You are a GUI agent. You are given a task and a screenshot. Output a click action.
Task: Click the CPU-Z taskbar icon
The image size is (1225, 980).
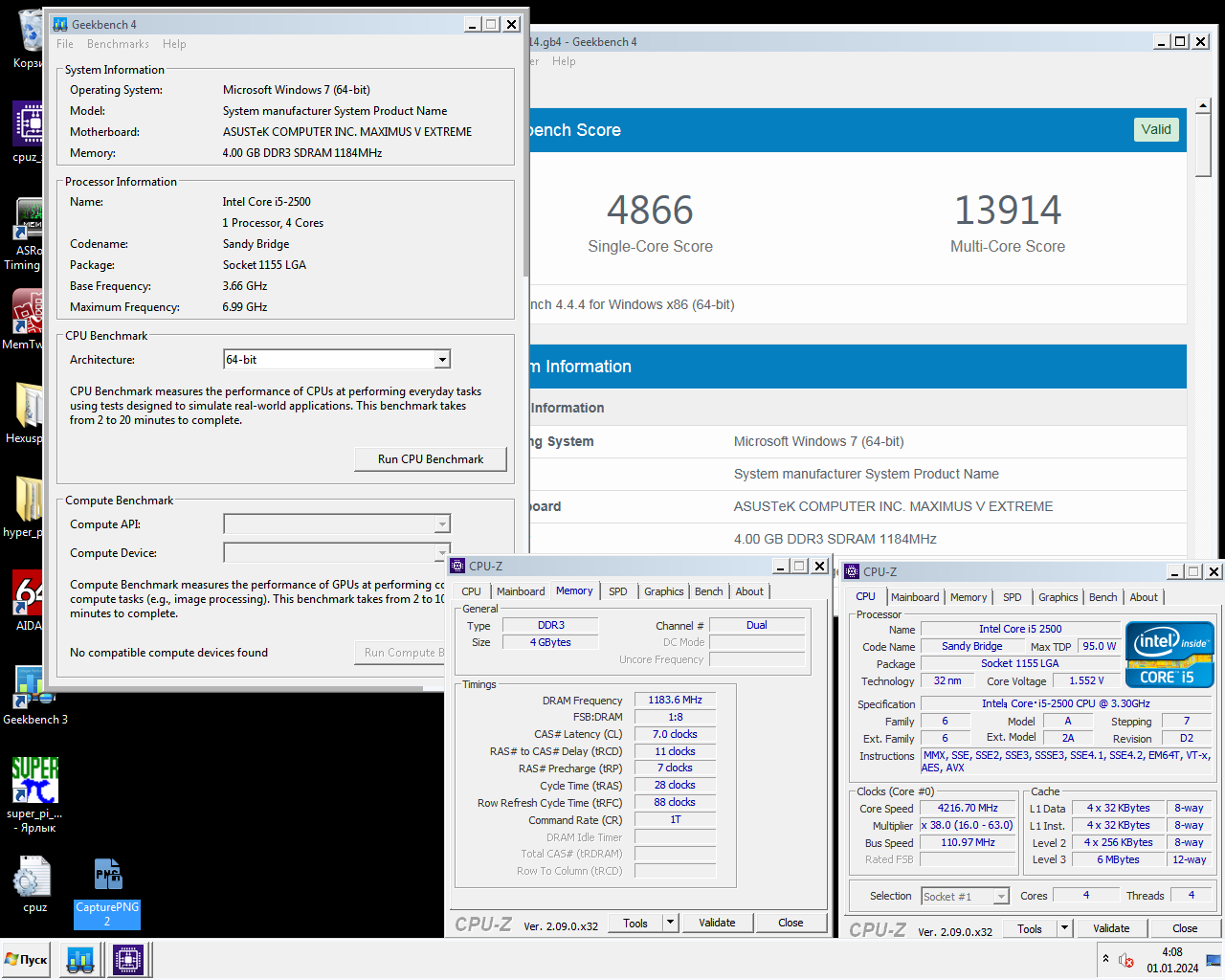[x=127, y=959]
